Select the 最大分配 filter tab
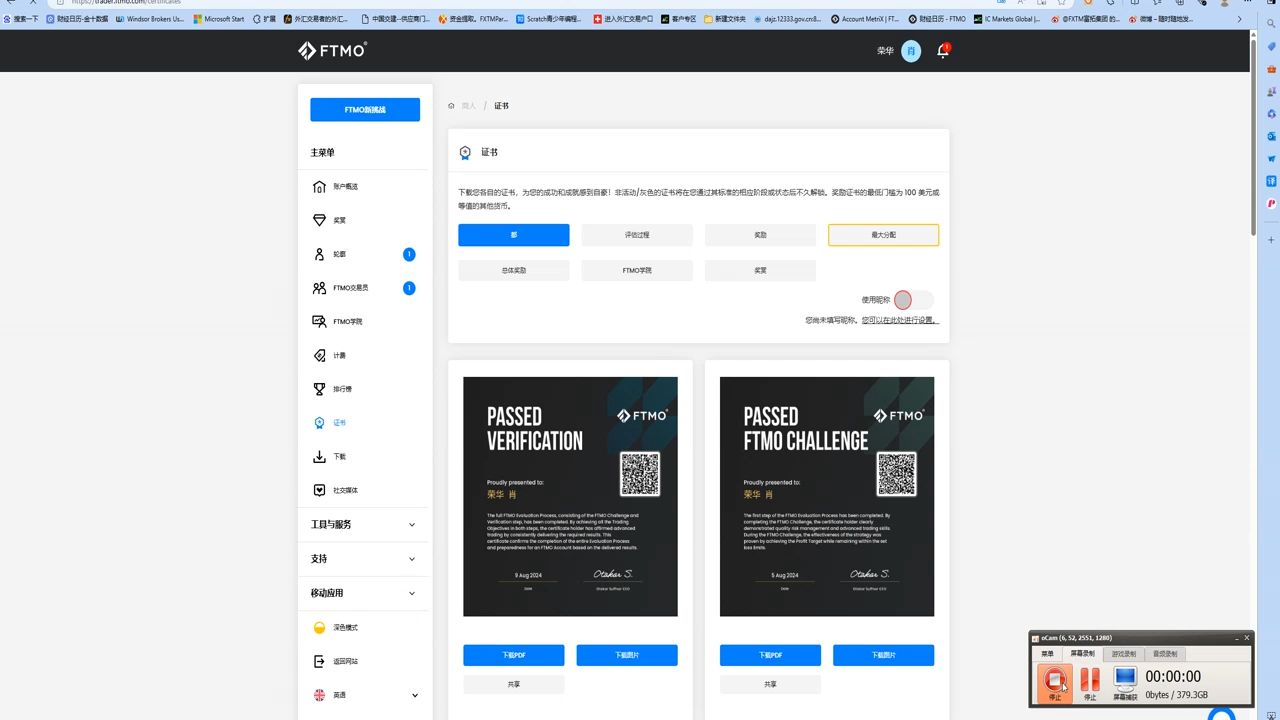This screenshot has height=720, width=1280. pos(883,235)
